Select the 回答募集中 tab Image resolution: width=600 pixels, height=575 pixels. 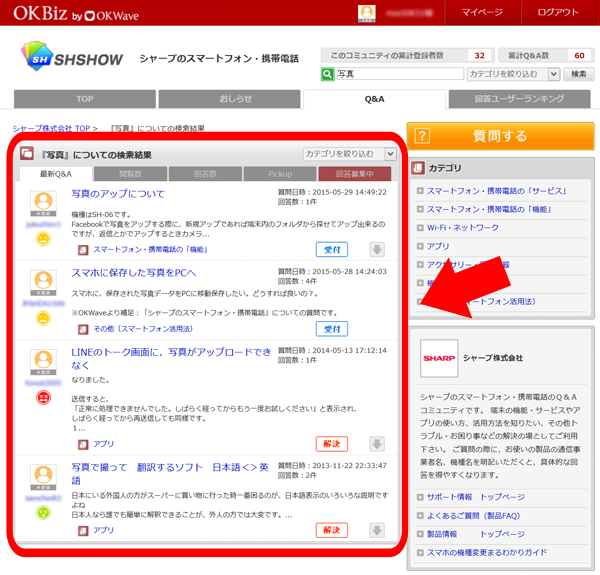click(x=348, y=174)
